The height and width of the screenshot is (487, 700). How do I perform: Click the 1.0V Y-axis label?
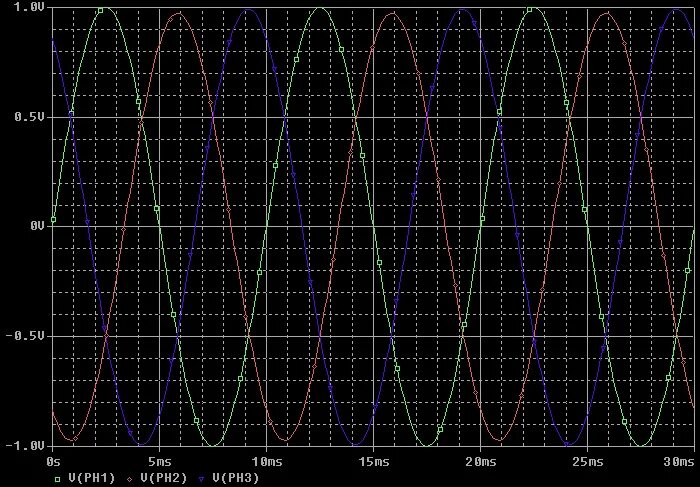coord(30,8)
